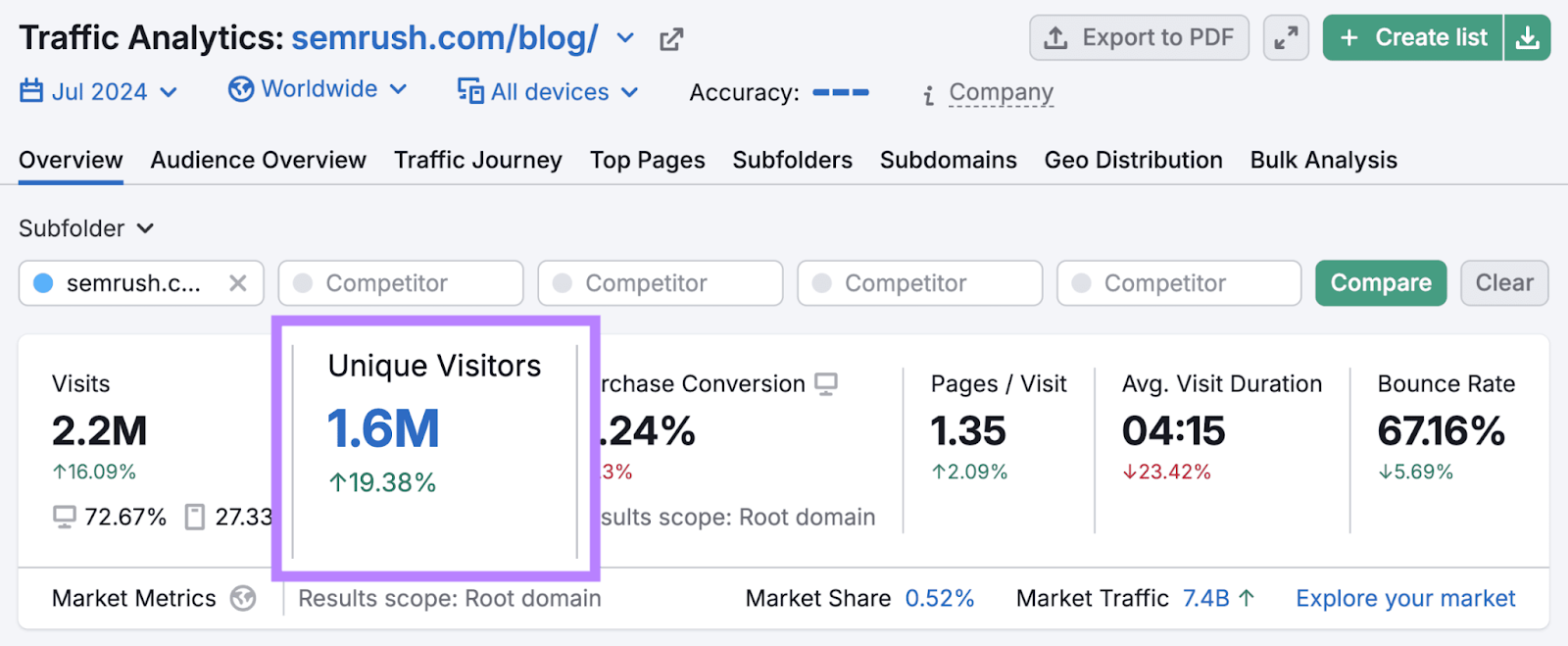Open the Bulk Analysis tab
This screenshot has height=646, width=1568.
(1324, 160)
